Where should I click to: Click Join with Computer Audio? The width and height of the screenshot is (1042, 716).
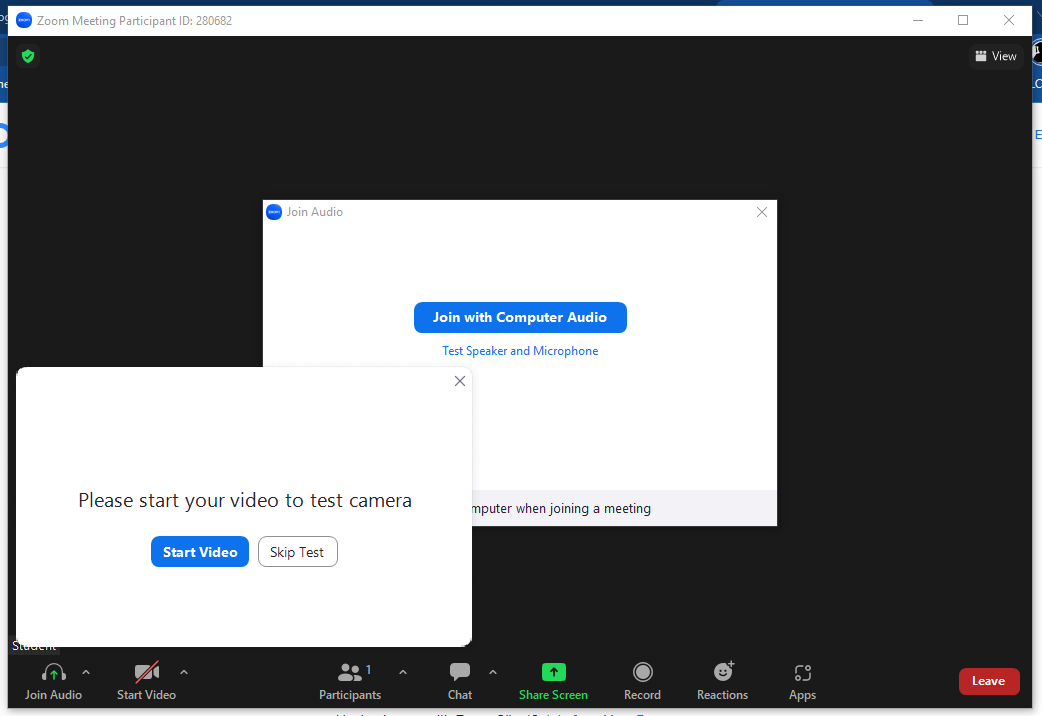click(520, 317)
